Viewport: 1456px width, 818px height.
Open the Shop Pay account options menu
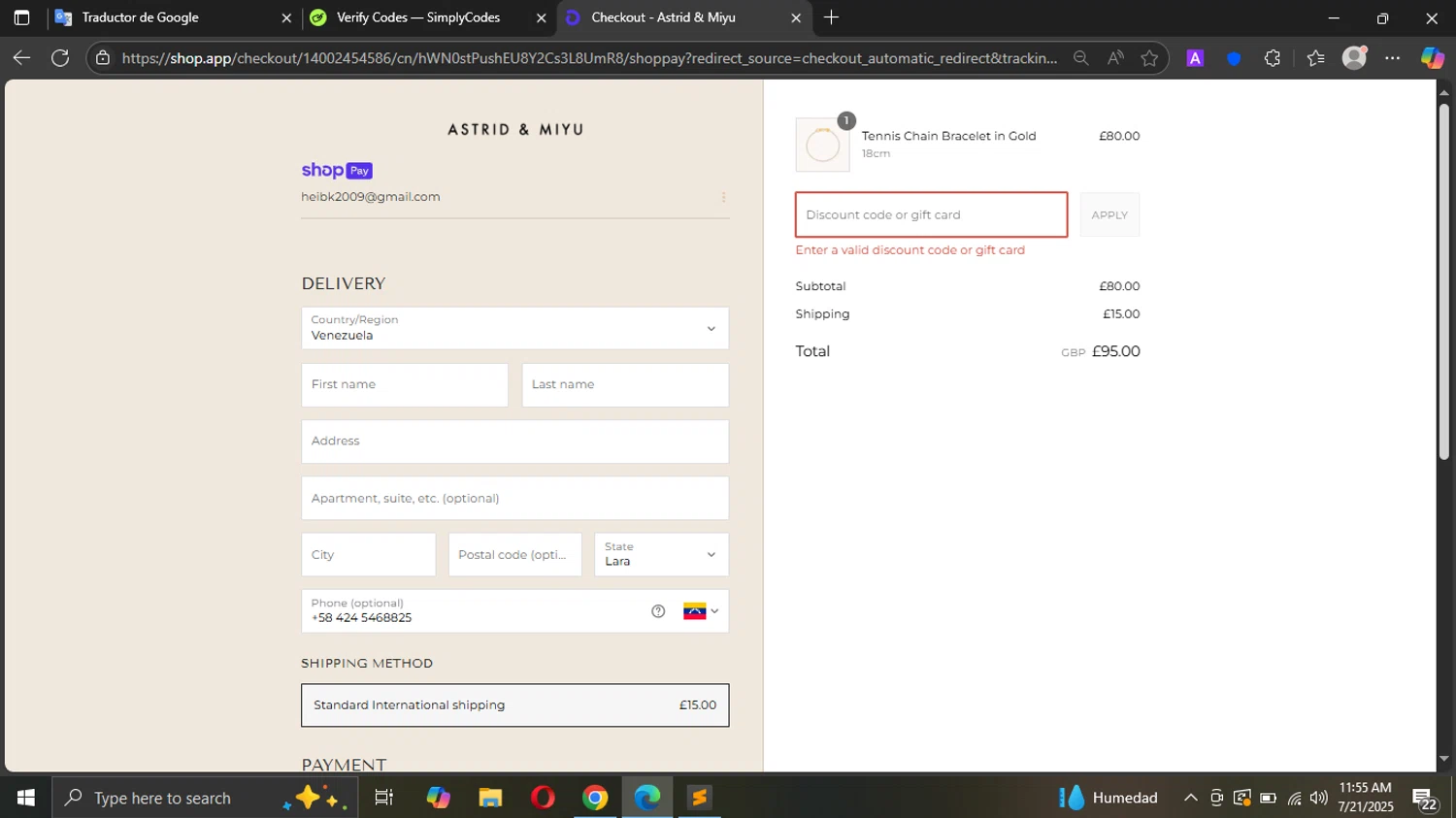(723, 197)
